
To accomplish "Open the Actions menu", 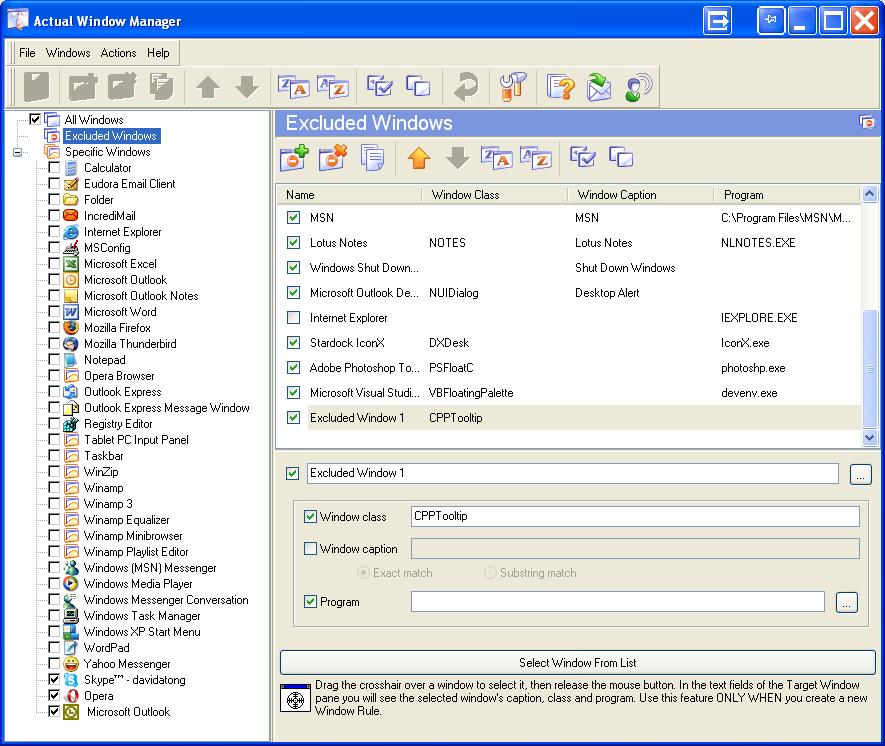I will point(118,53).
